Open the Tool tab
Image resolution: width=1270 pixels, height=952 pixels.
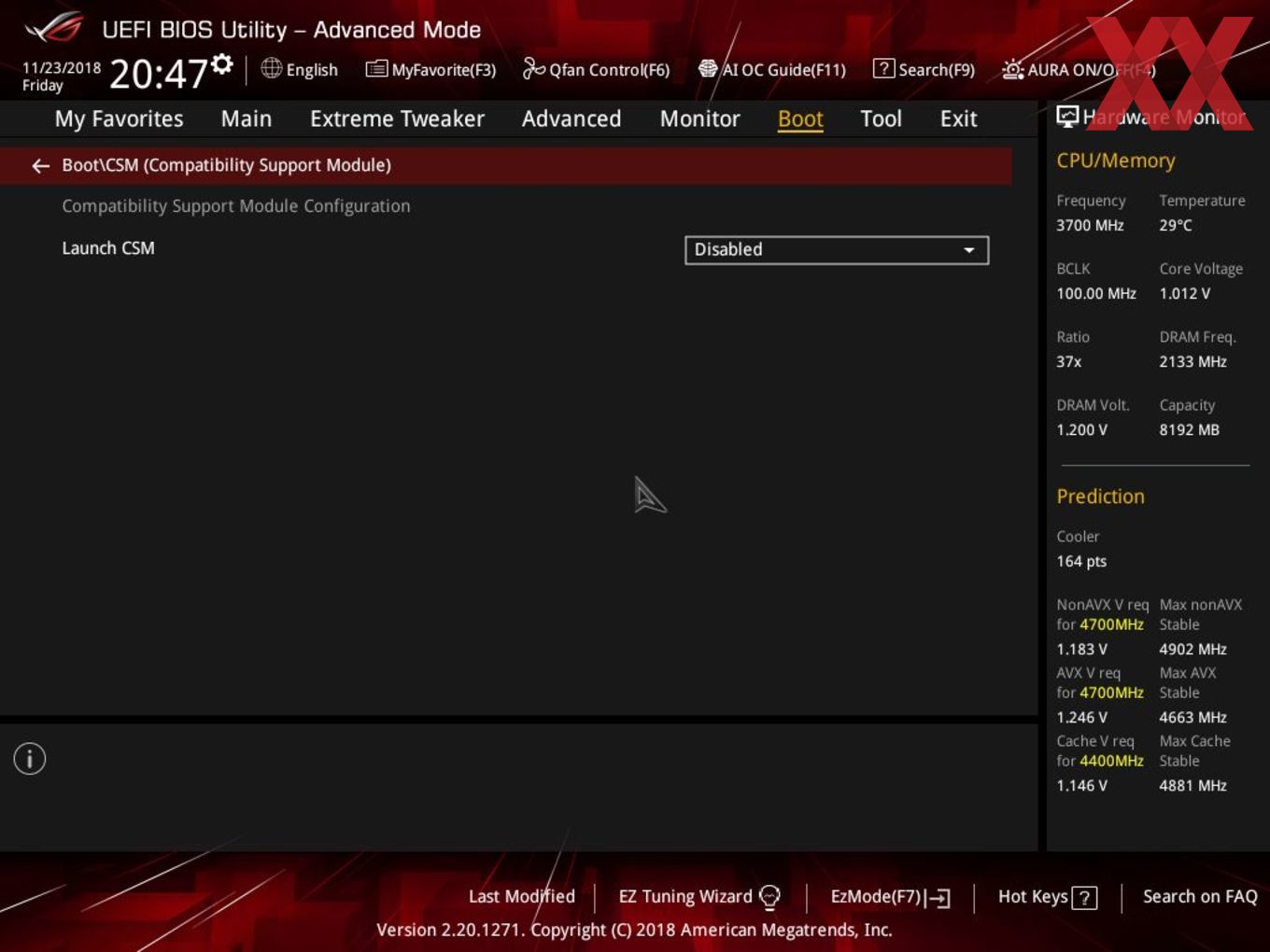pos(881,119)
